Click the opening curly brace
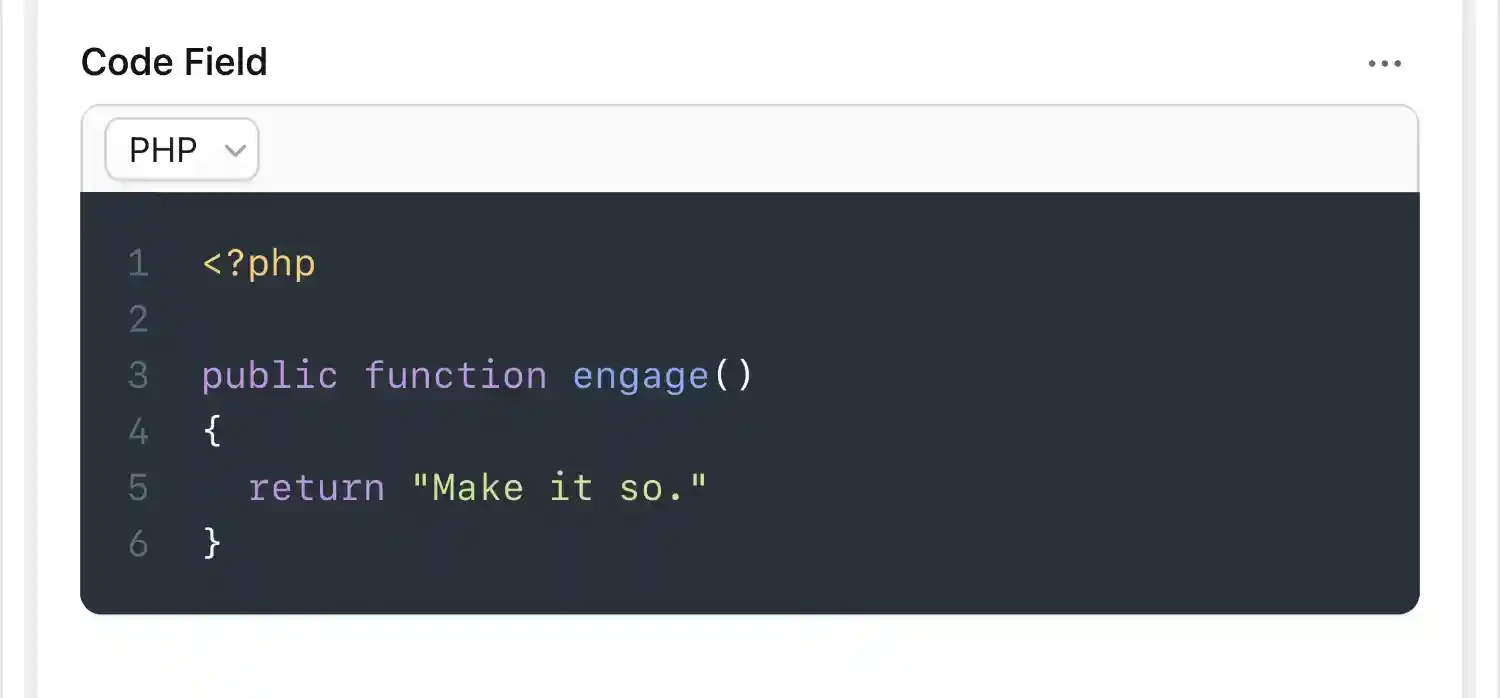1500x698 pixels. pyautogui.click(x=212, y=432)
